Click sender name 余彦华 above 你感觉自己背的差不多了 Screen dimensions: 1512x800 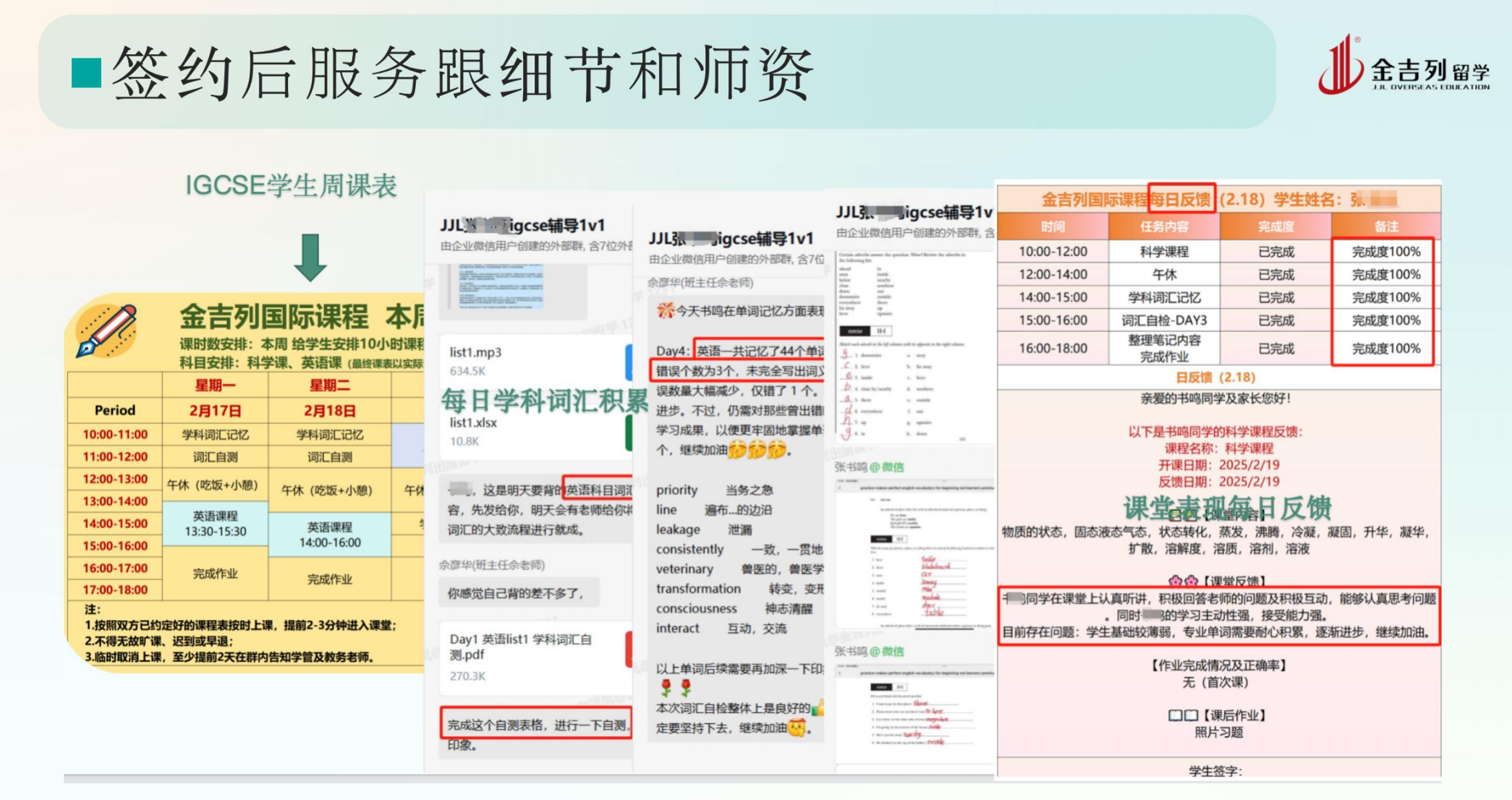tap(491, 565)
